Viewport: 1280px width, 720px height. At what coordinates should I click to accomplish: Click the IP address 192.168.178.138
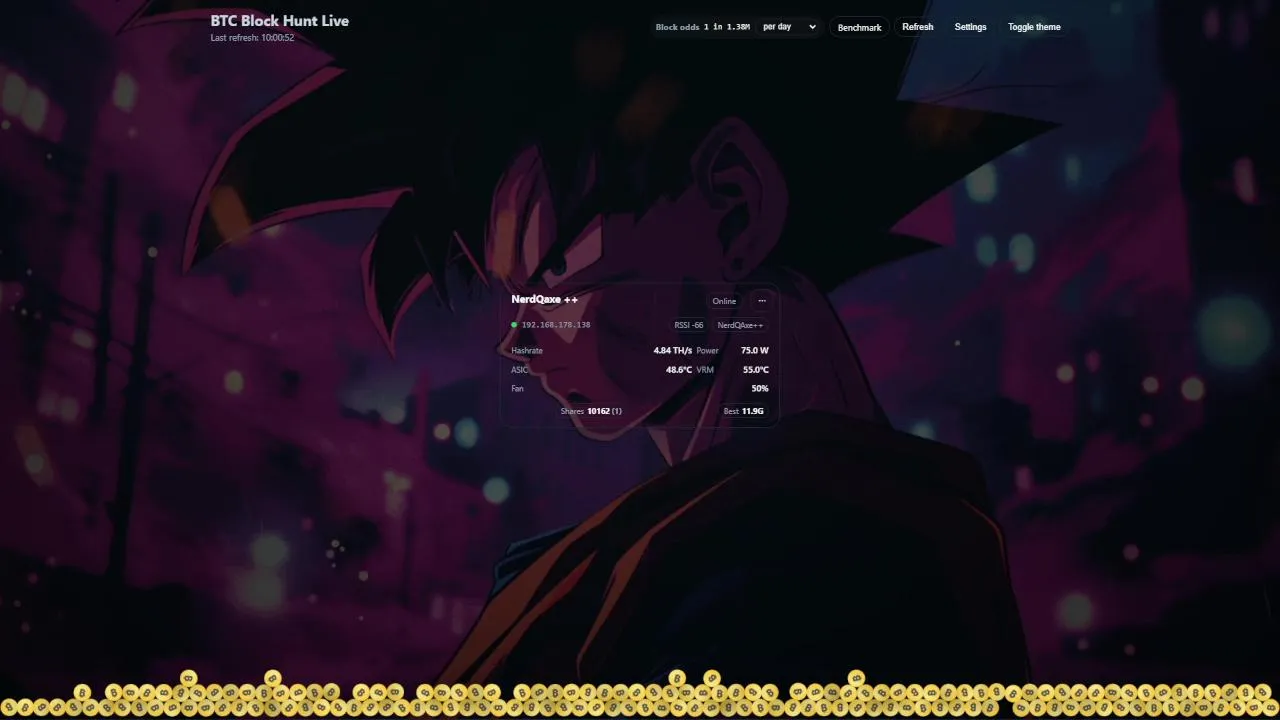(x=556, y=325)
